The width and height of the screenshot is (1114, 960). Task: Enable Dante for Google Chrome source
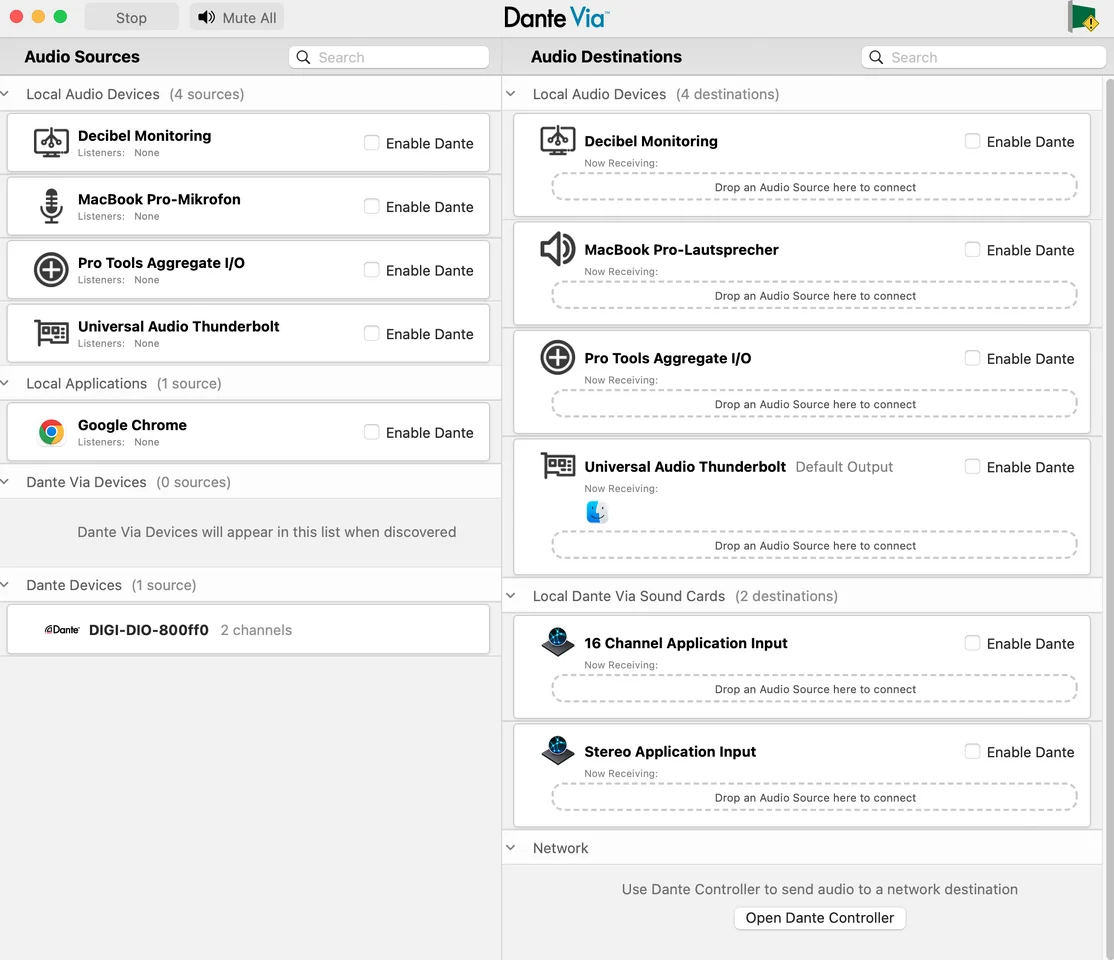pyautogui.click(x=372, y=432)
